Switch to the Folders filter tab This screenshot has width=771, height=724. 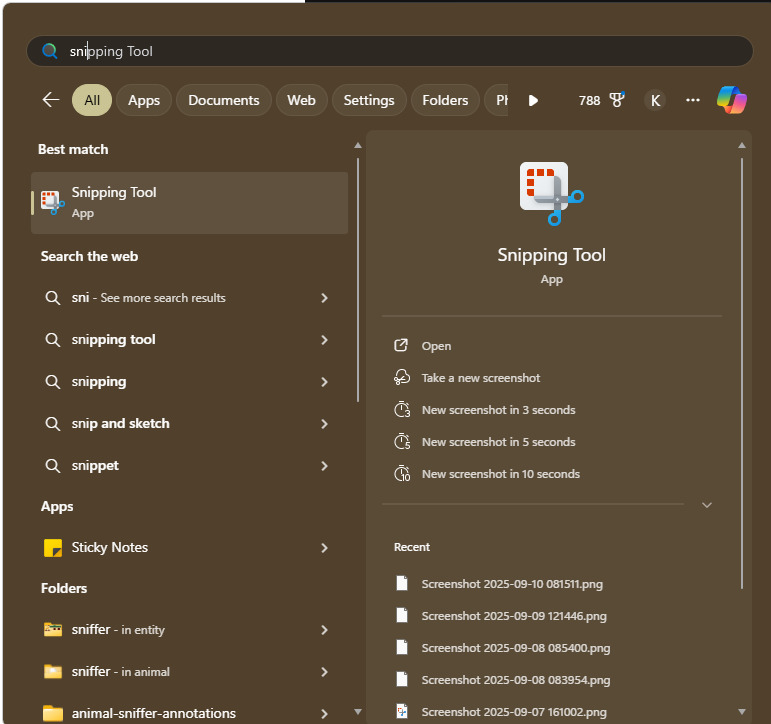pos(445,100)
